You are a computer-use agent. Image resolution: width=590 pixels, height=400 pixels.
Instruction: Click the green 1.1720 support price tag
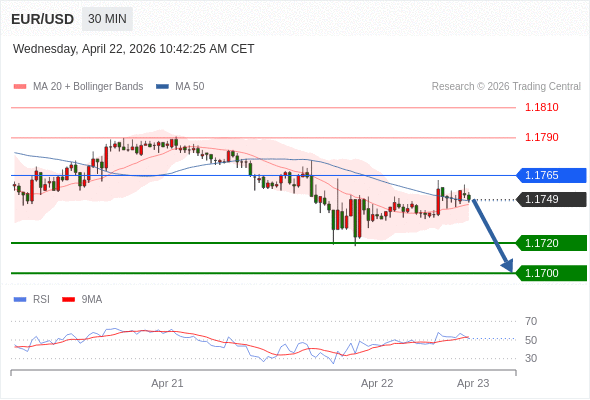pyautogui.click(x=551, y=243)
